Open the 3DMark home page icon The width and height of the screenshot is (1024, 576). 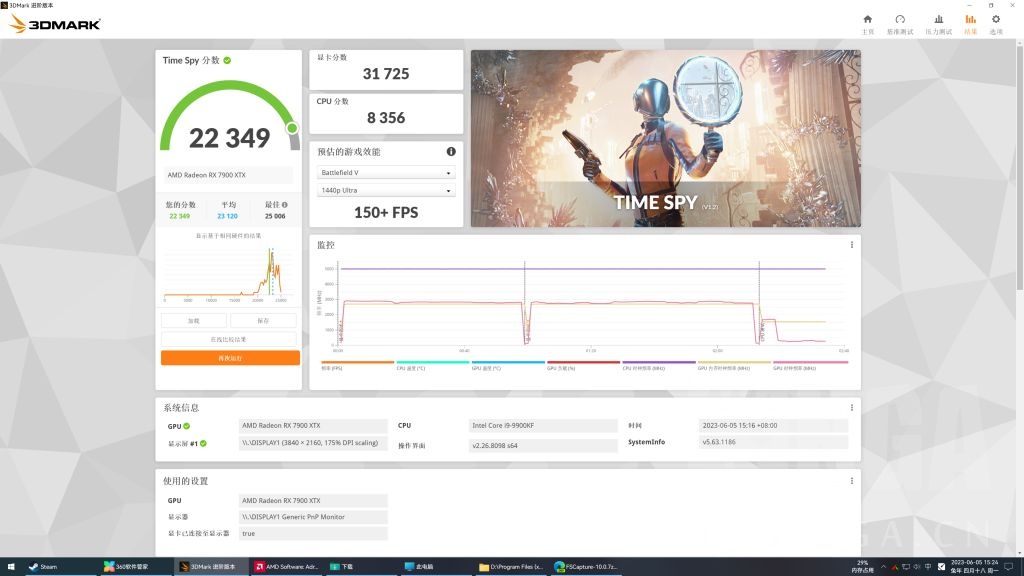point(867,21)
